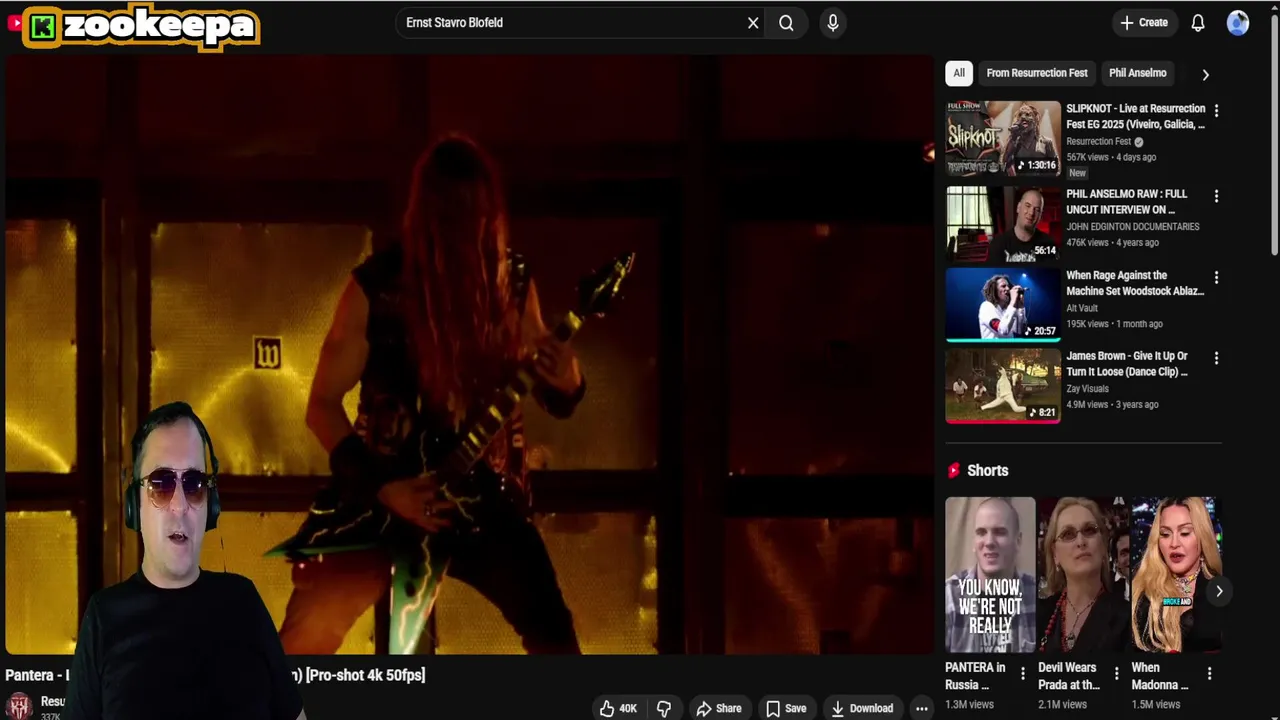The image size is (1280, 720).
Task: Open options for the Phil Anselmo interview
Action: tap(1216, 196)
